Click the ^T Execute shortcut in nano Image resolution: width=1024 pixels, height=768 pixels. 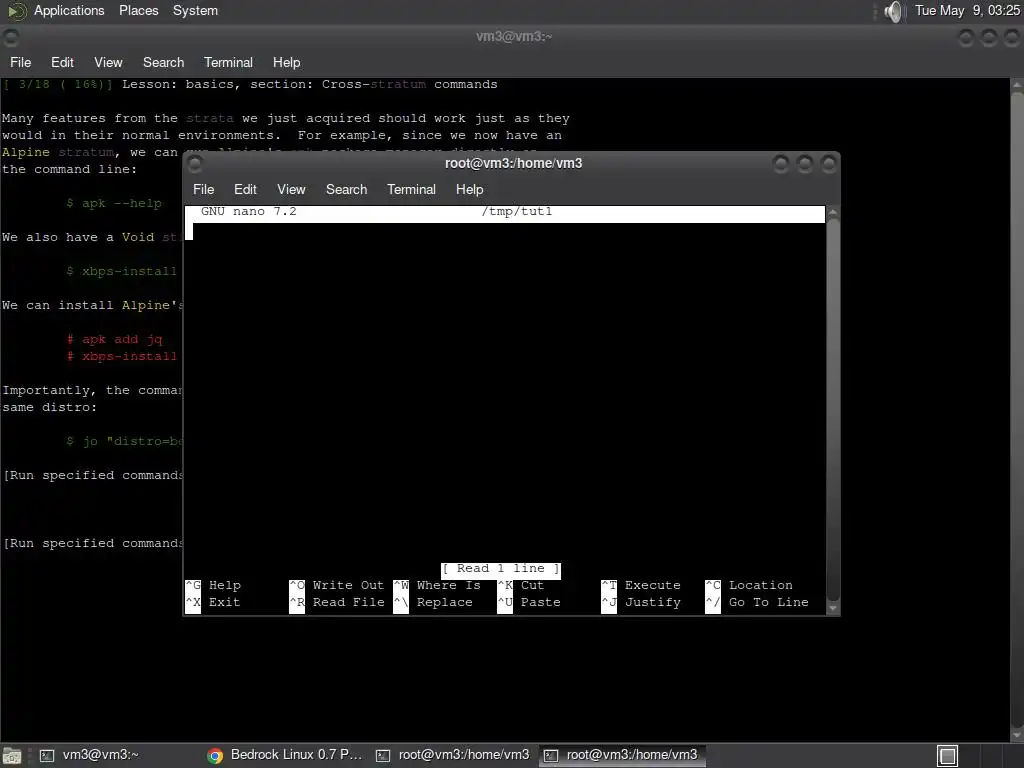click(641, 585)
